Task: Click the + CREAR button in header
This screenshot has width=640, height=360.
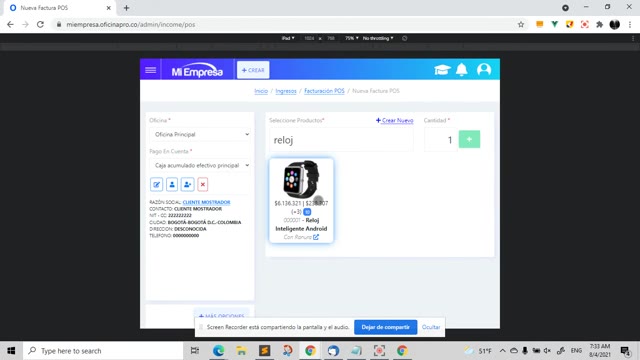Action: click(253, 70)
